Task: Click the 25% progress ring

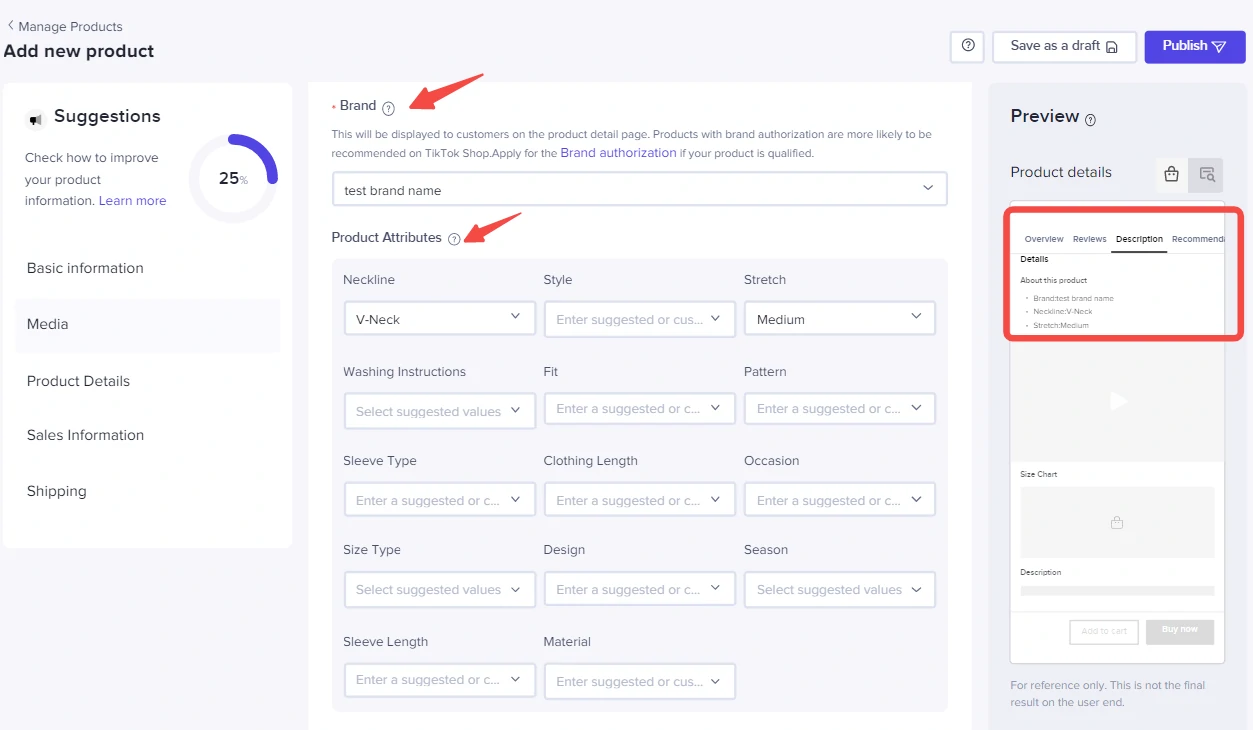Action: [233, 179]
